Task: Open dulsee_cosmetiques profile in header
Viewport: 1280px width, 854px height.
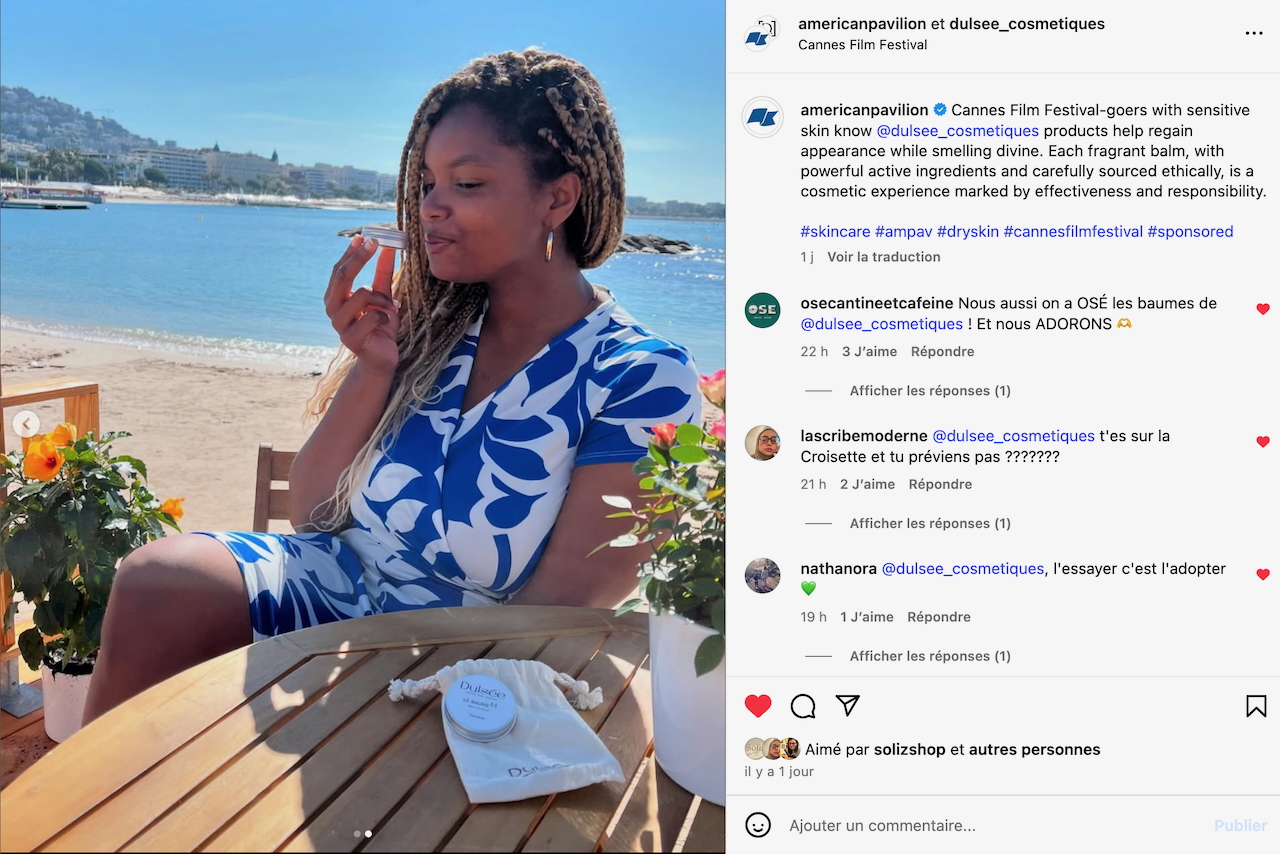Action: (1027, 24)
